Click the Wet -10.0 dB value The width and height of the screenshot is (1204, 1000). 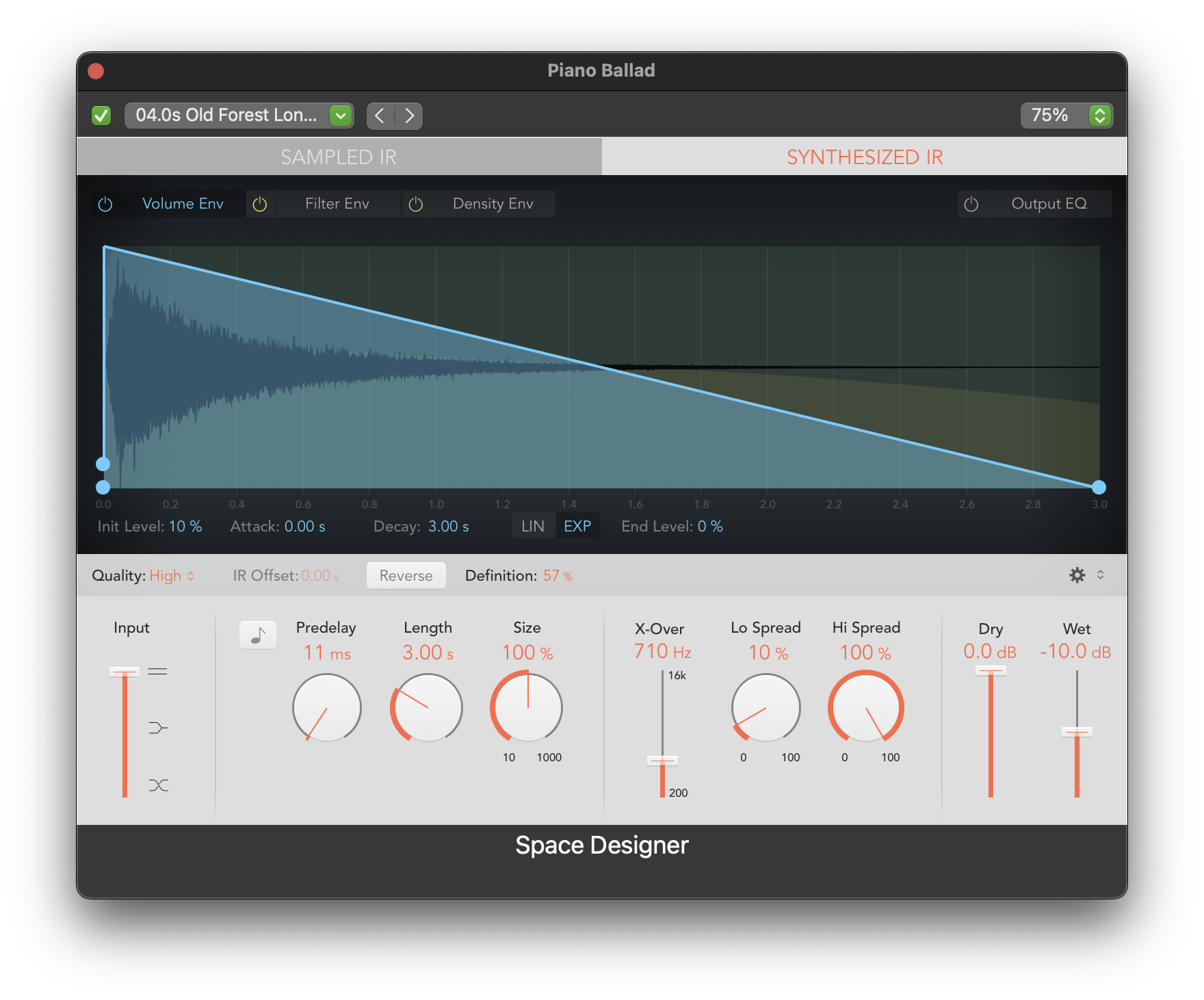pyautogui.click(x=1075, y=652)
